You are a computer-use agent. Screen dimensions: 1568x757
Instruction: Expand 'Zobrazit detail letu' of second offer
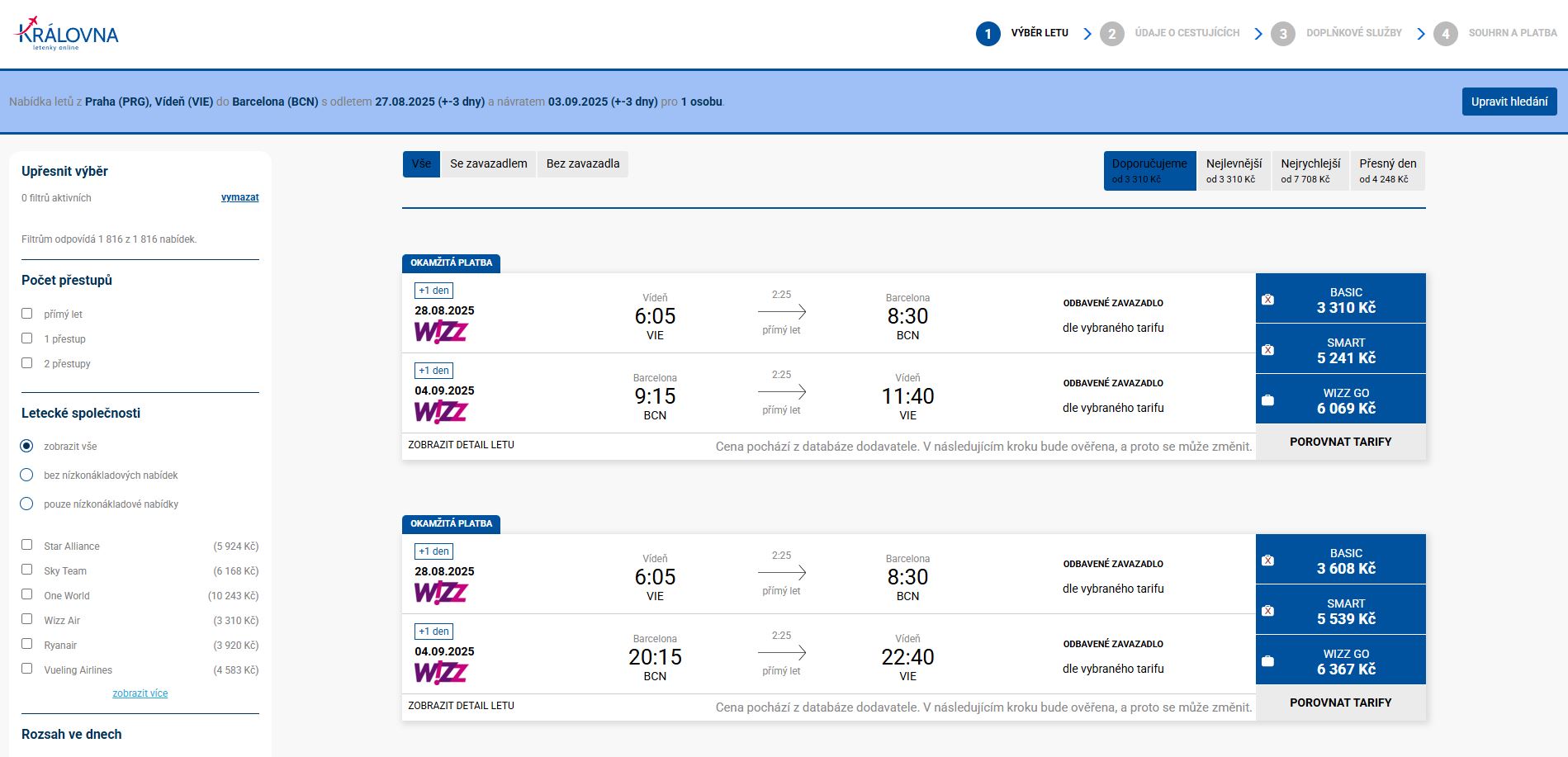point(461,706)
